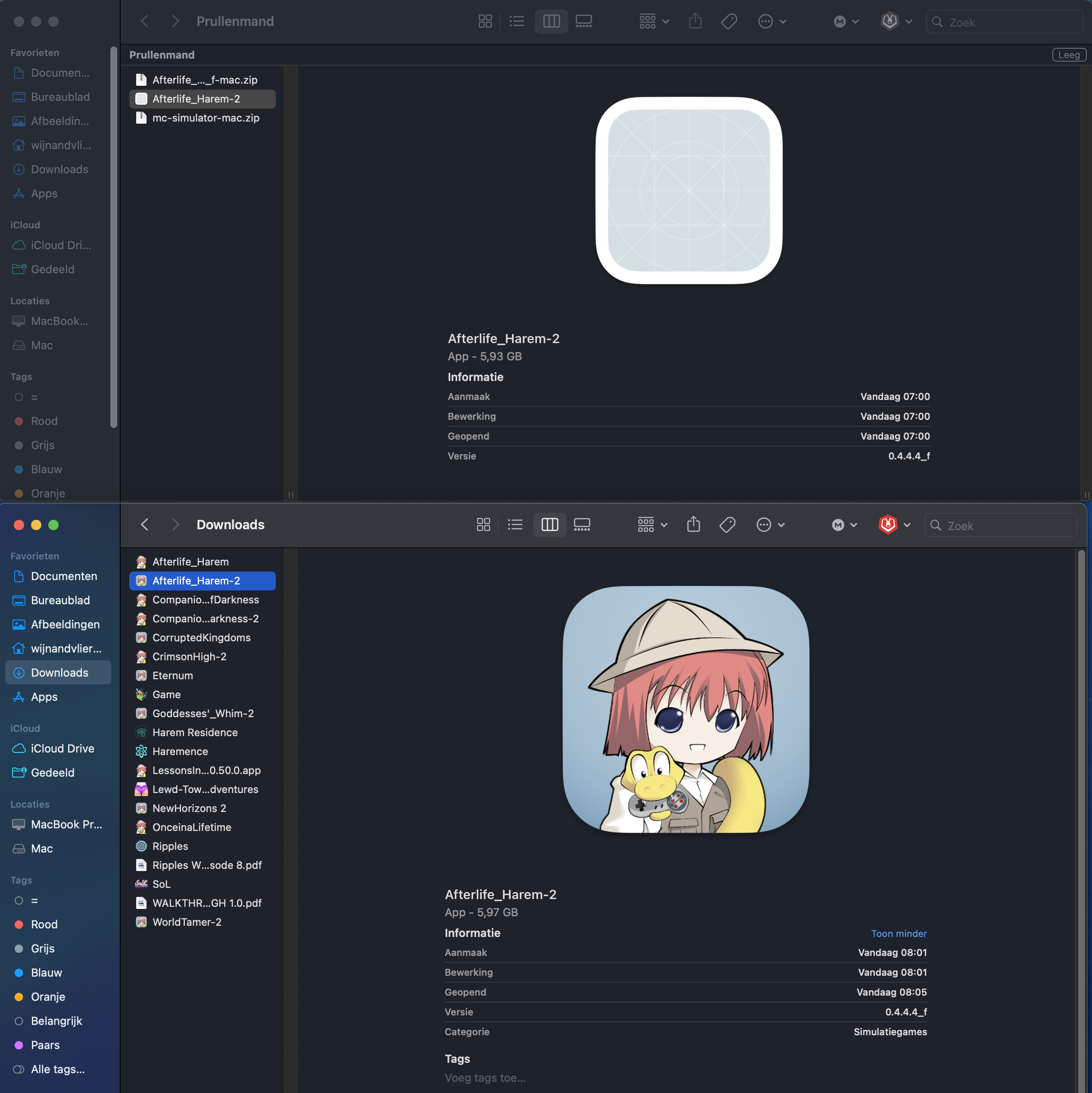Screen dimensions: 1092x1093
Task: Click the tag icon in Prullenmand toolbar
Action: click(x=729, y=22)
